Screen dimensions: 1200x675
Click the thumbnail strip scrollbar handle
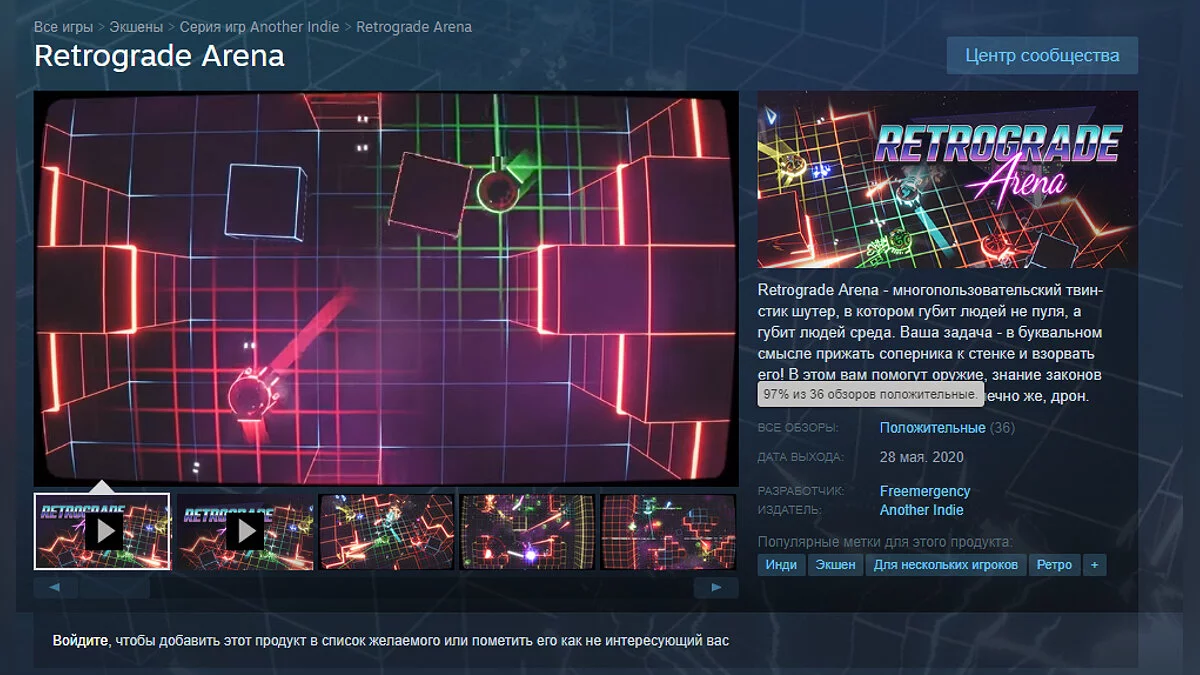[x=115, y=588]
